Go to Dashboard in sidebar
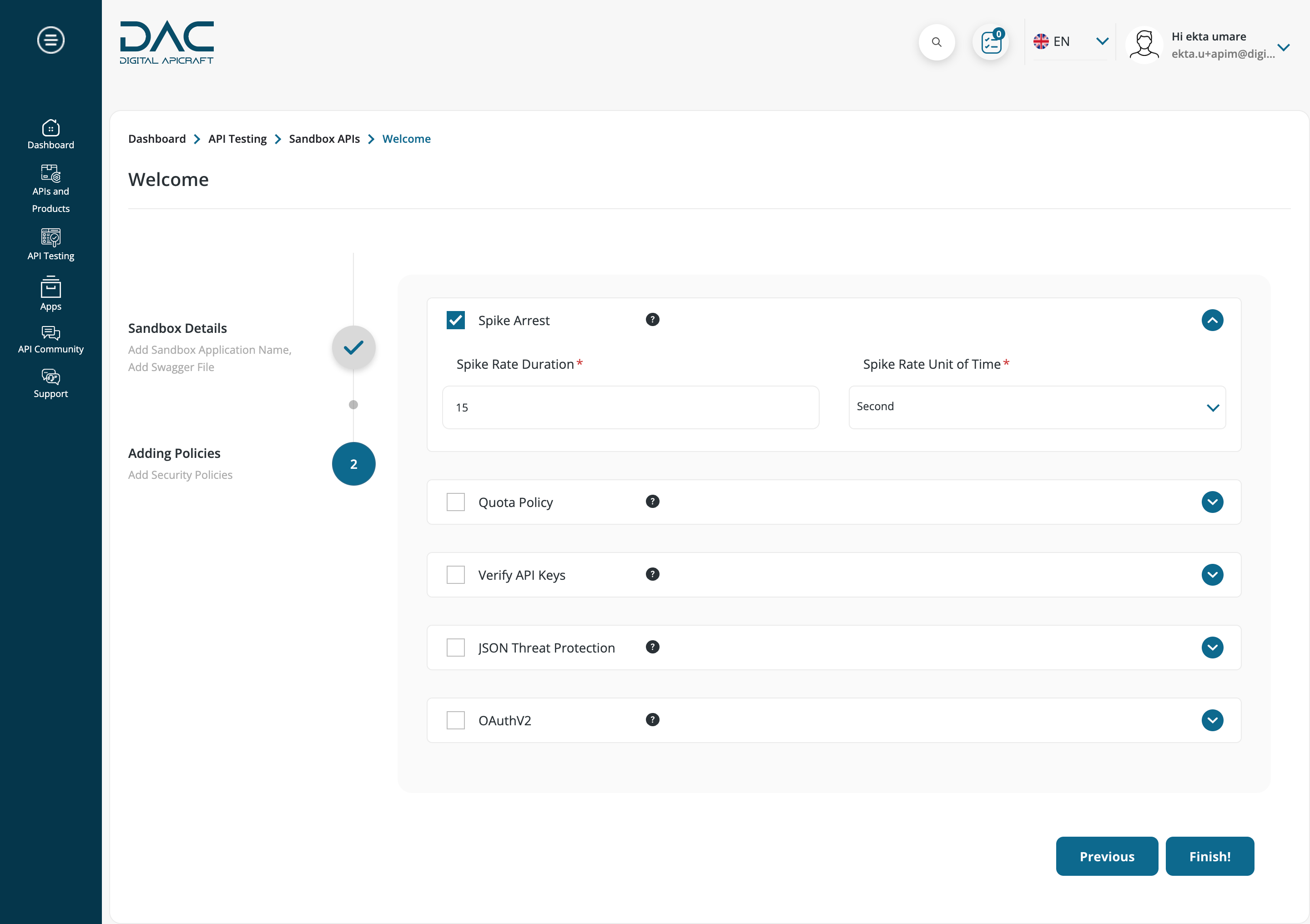 (51, 135)
